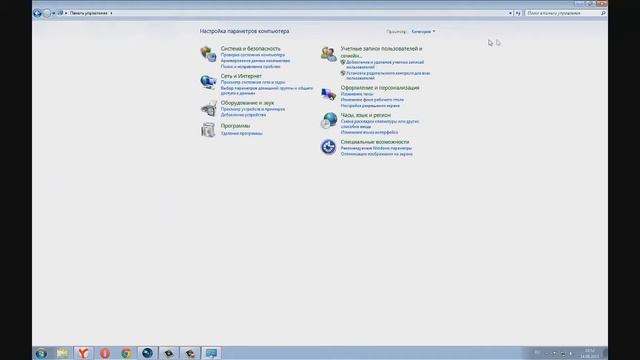This screenshot has height=360, width=640.
Task: Open Настройка разрешения экрана link
Action: click(x=370, y=106)
